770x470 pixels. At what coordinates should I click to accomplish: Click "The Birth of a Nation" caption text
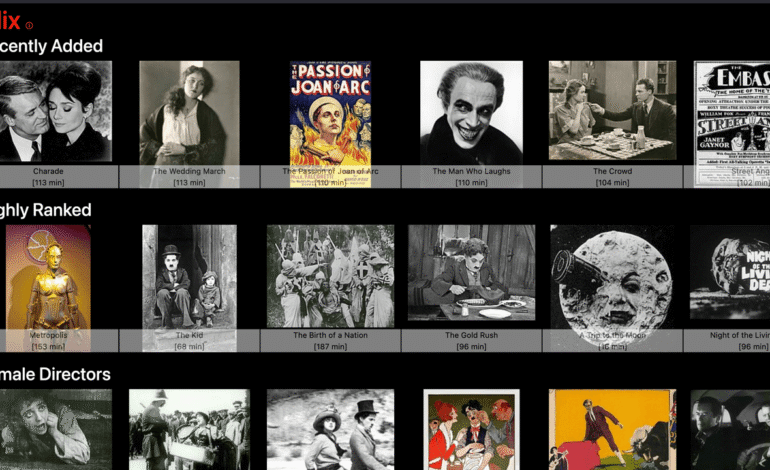click(x=330, y=335)
